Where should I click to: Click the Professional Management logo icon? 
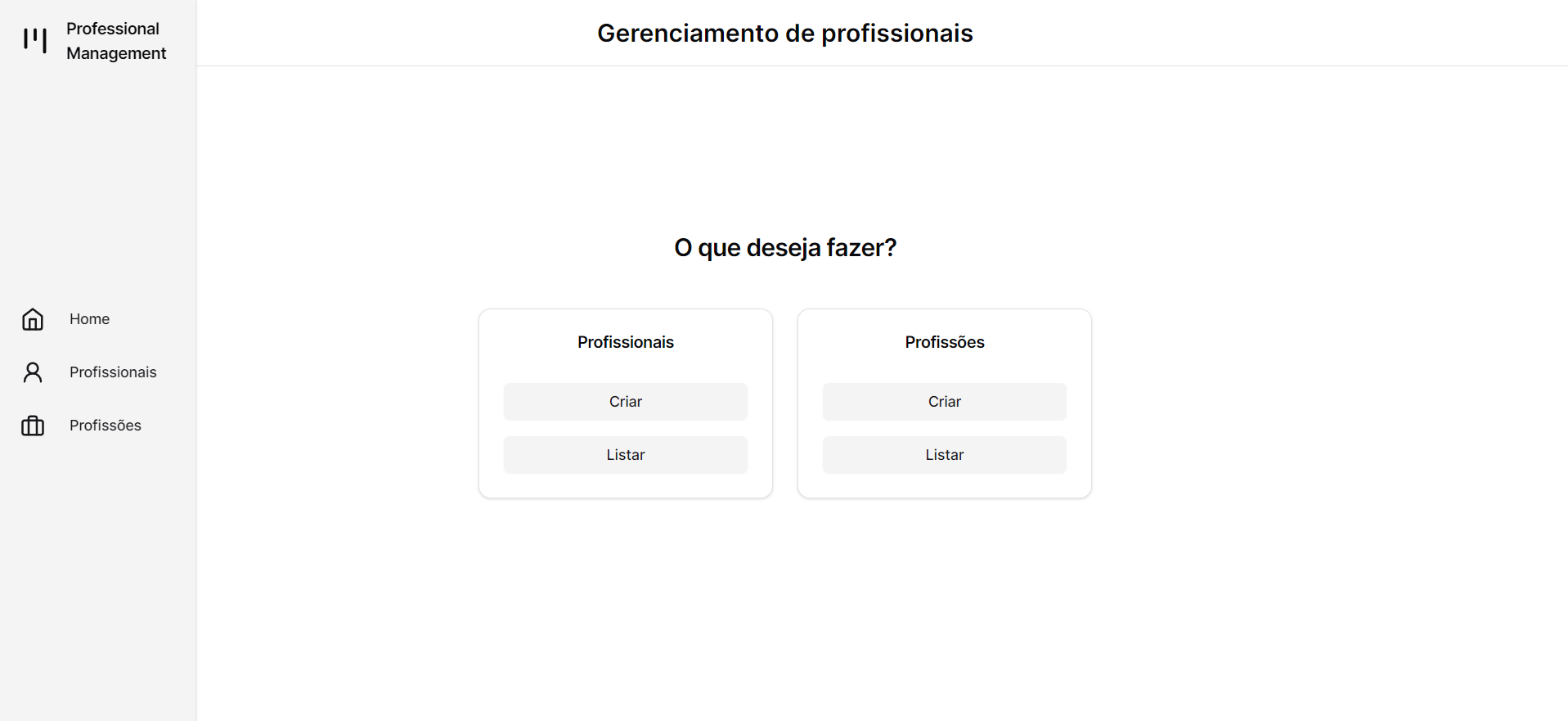pyautogui.click(x=35, y=40)
